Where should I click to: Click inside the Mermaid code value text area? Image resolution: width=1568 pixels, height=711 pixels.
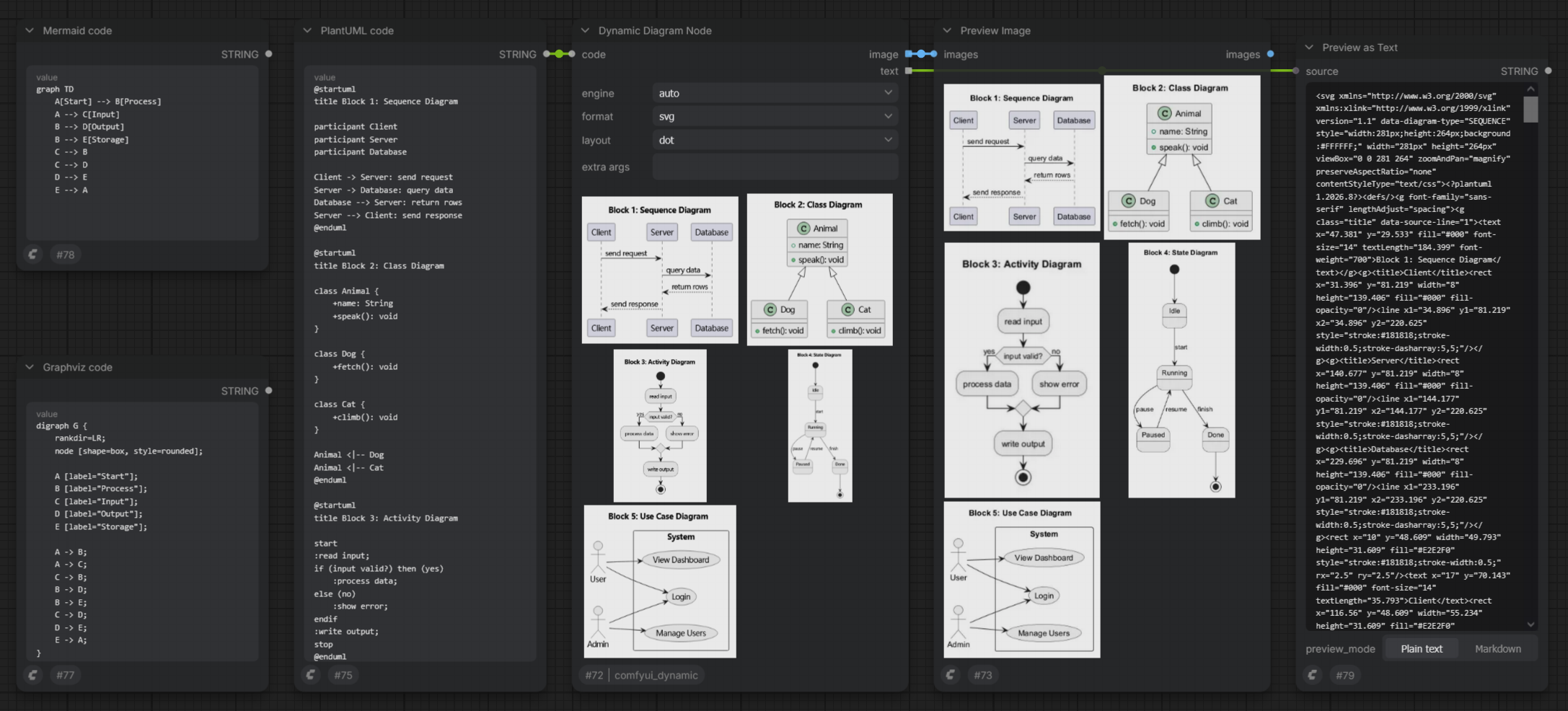(143, 154)
